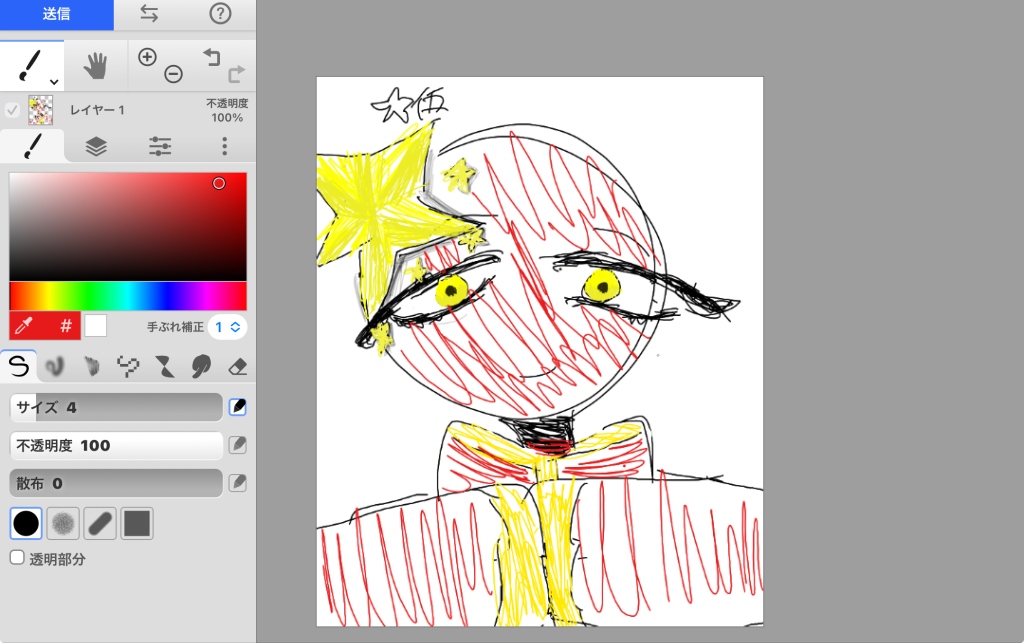Click the rainbow hue slider bar
Screen dimensions: 1024x643
(x=128, y=296)
